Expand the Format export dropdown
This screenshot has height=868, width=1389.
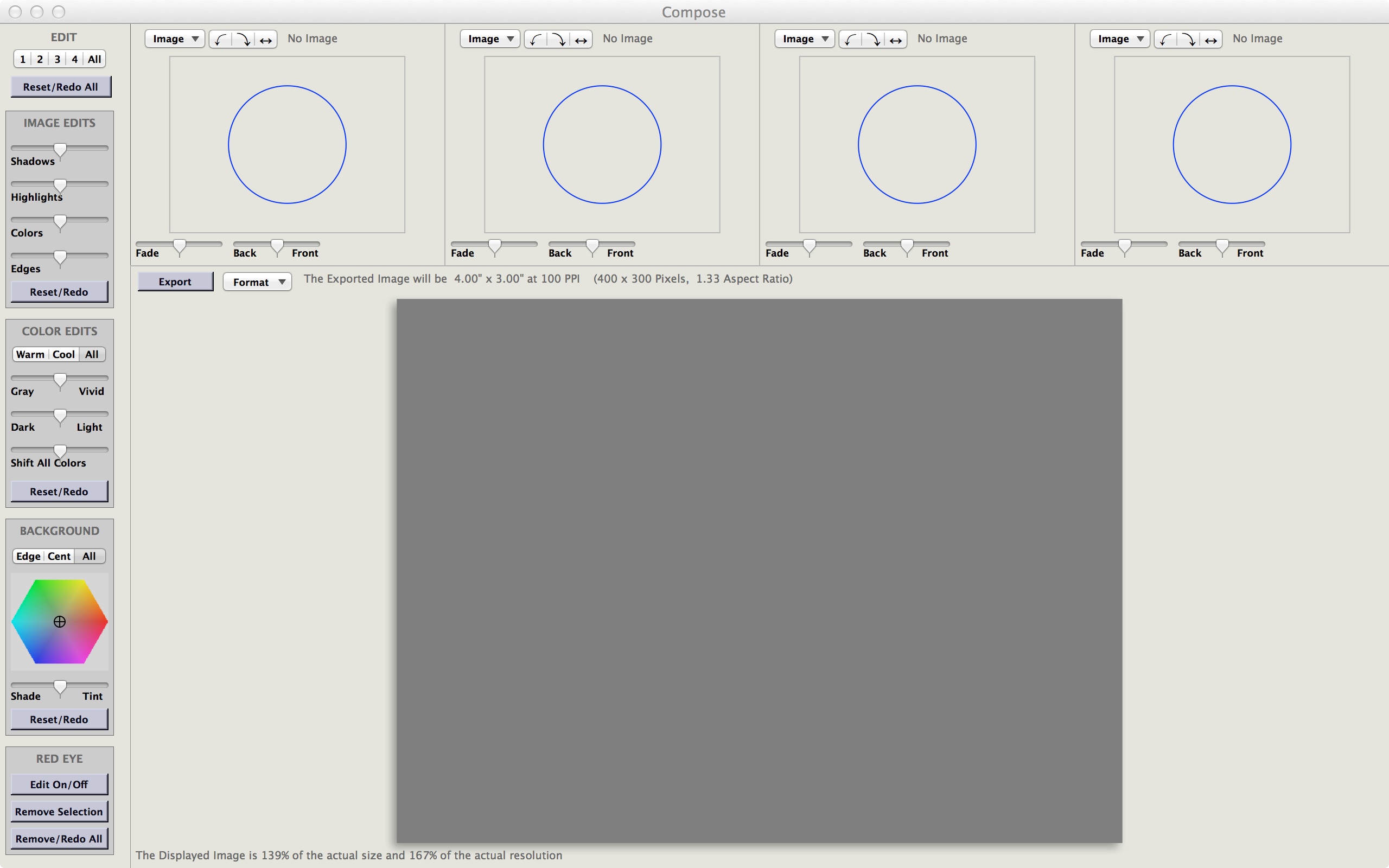255,281
